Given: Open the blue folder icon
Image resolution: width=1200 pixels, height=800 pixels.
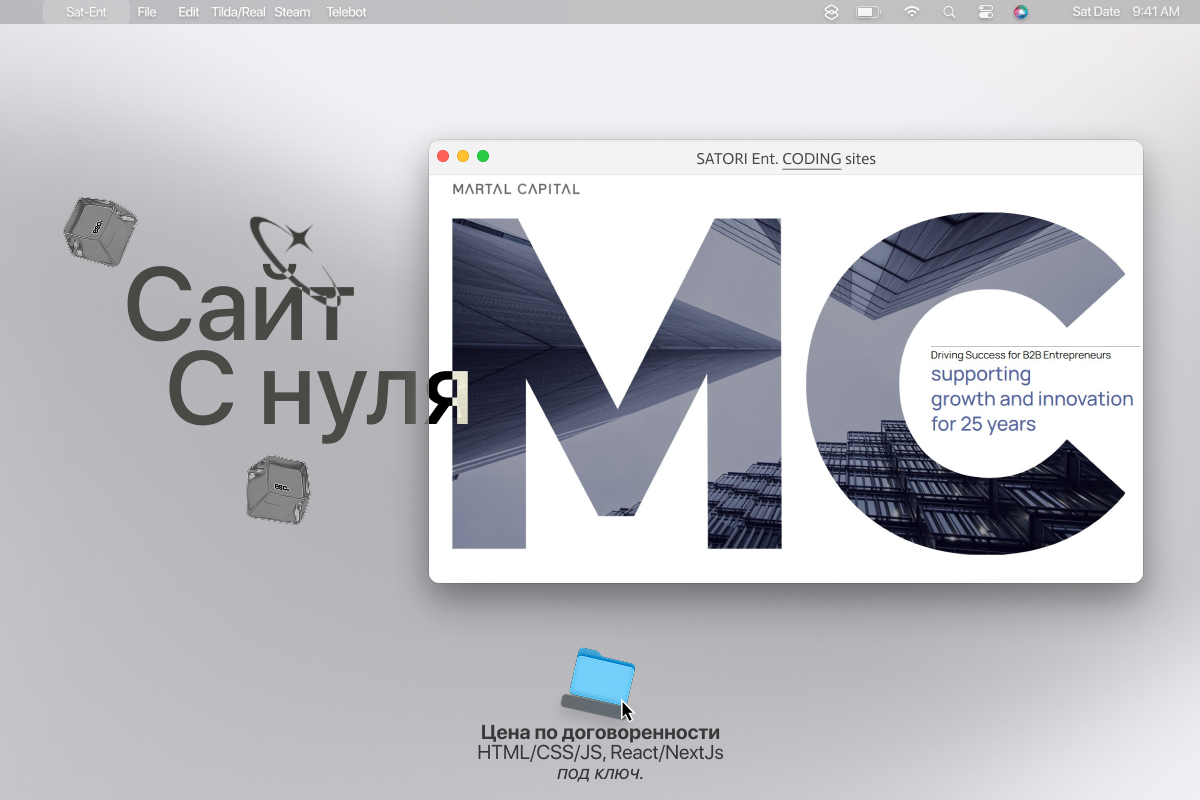Looking at the screenshot, I should [599, 684].
